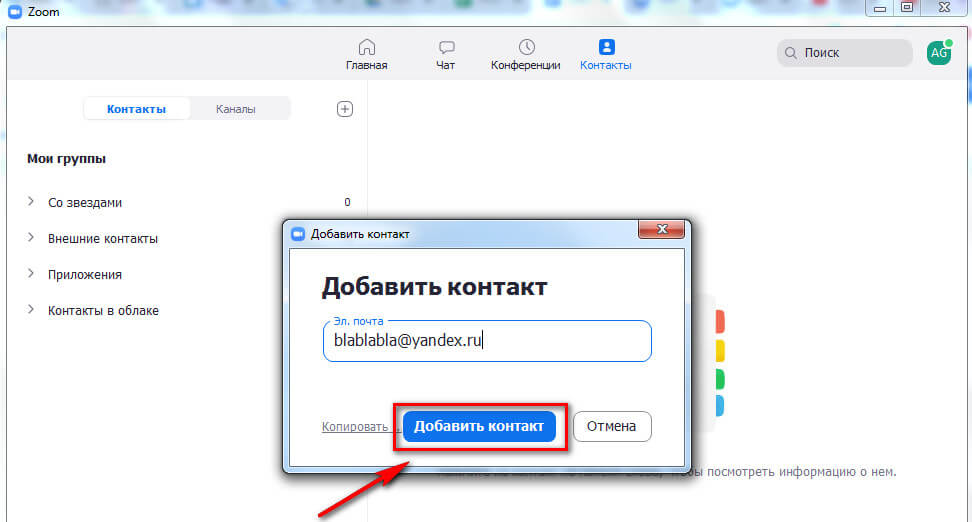The image size is (972, 522).
Task: Click the Zoom logo in title bar
Action: coord(15,12)
